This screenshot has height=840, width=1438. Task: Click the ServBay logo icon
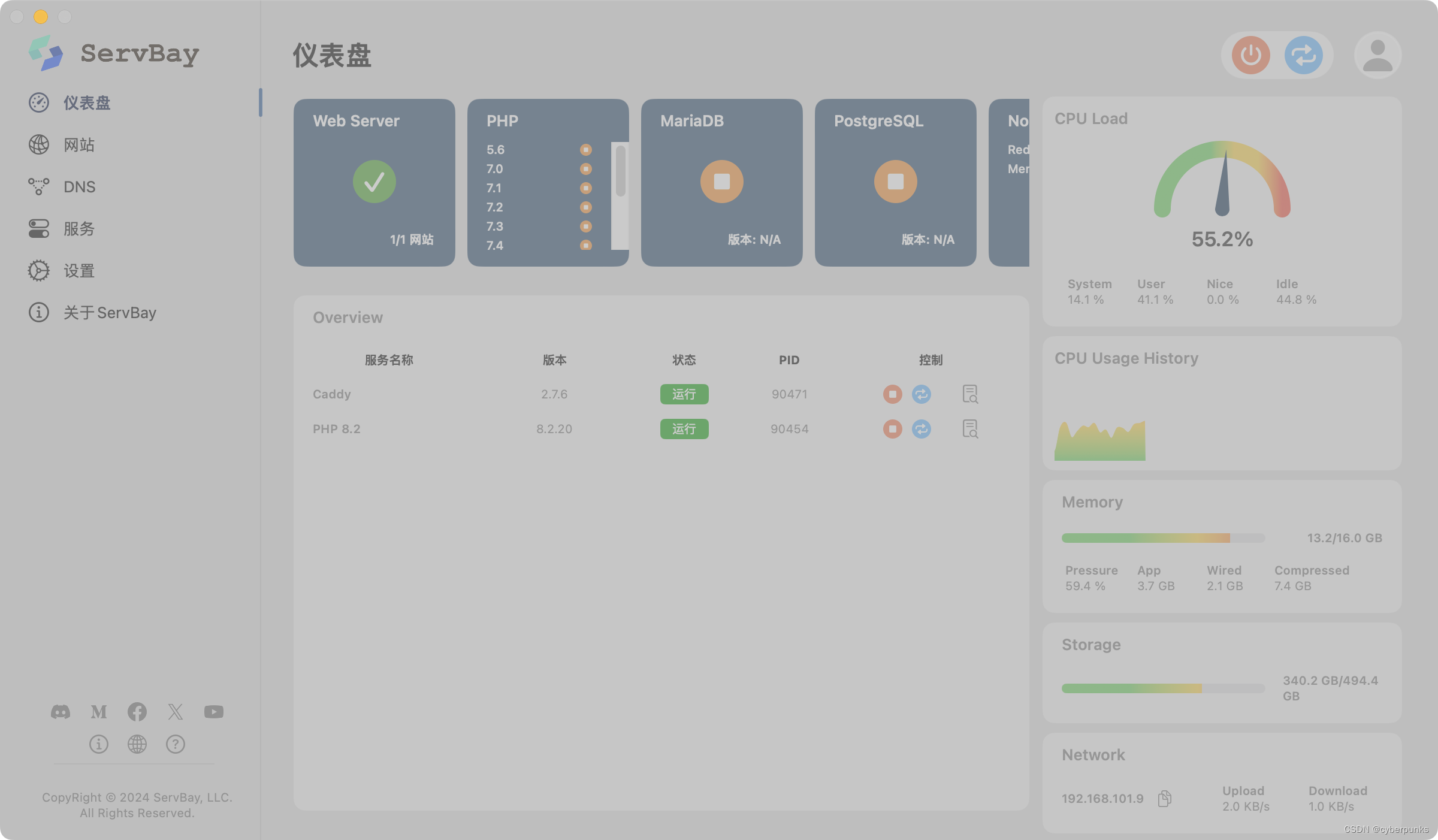(x=46, y=53)
